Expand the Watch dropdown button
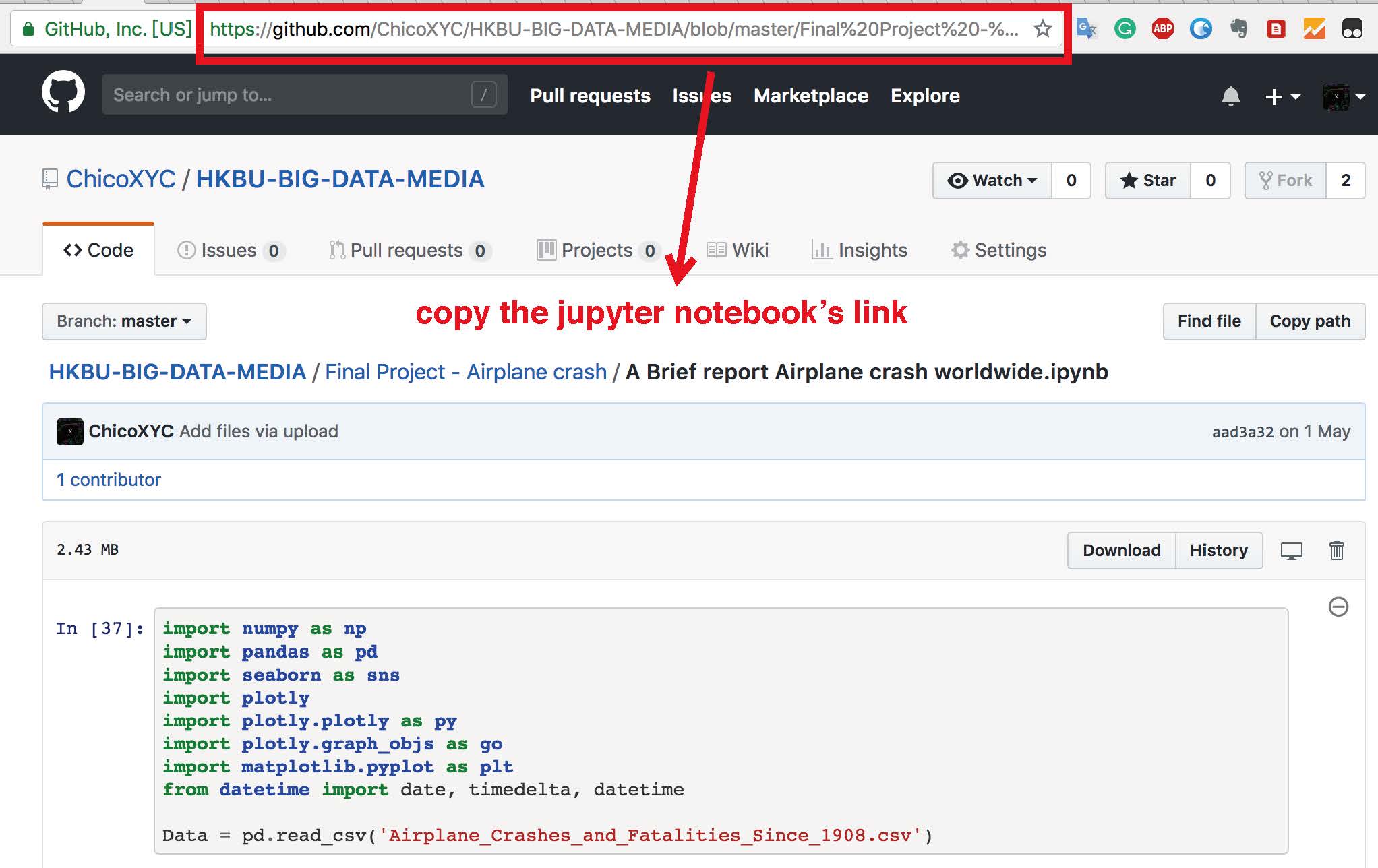 pyautogui.click(x=992, y=181)
